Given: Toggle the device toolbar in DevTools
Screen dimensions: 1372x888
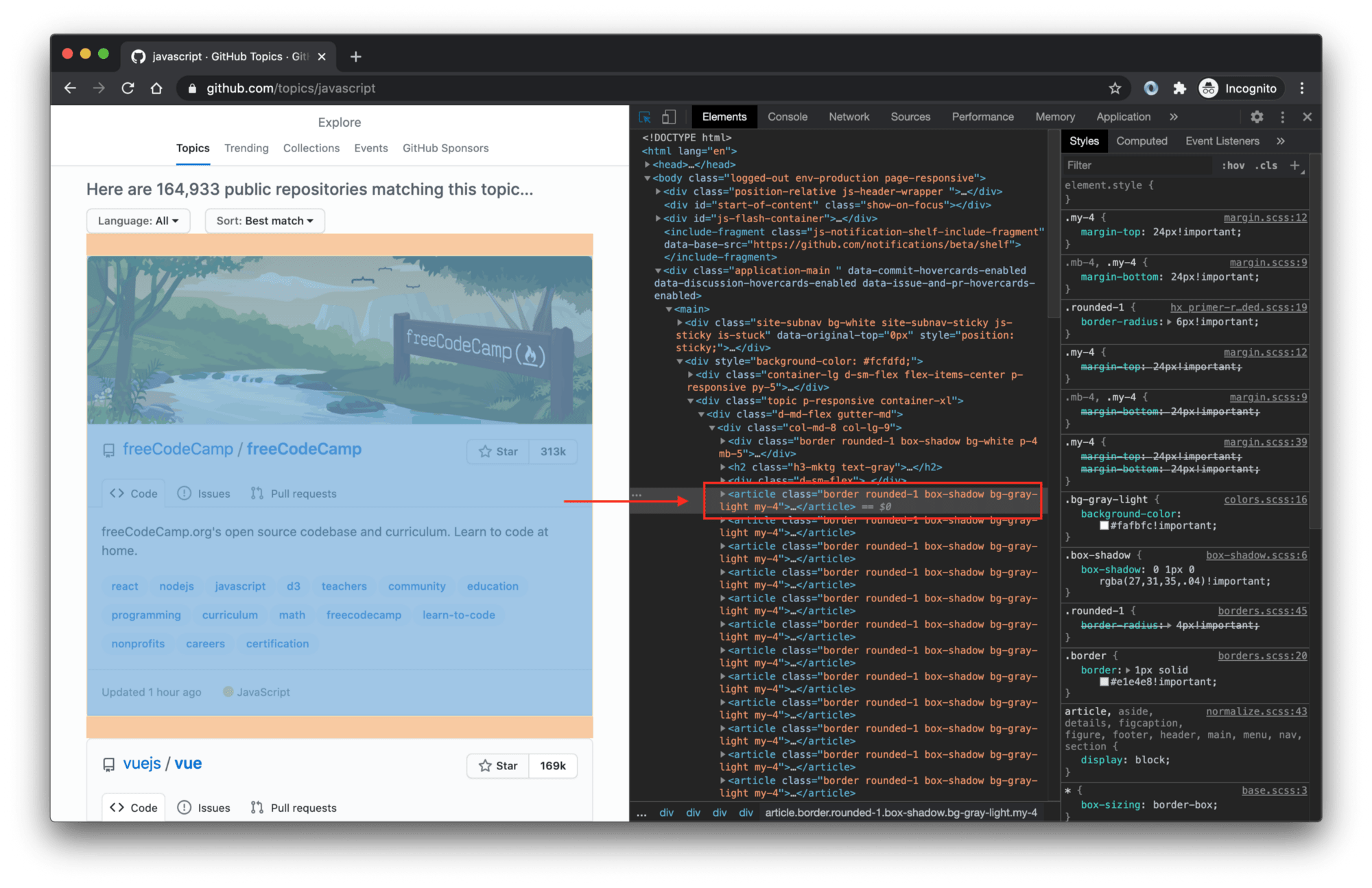Looking at the screenshot, I should [x=670, y=117].
